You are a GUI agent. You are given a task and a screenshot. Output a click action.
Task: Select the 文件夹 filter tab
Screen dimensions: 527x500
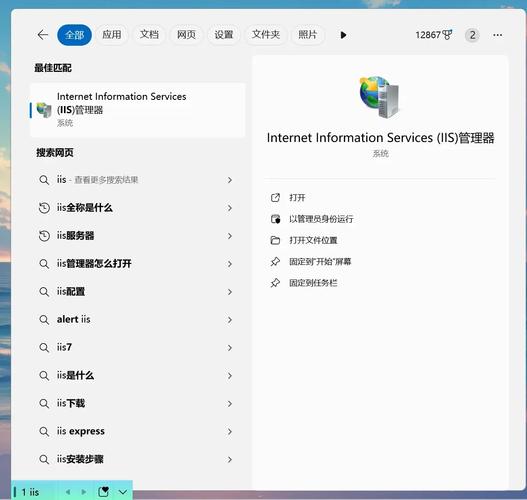click(266, 35)
